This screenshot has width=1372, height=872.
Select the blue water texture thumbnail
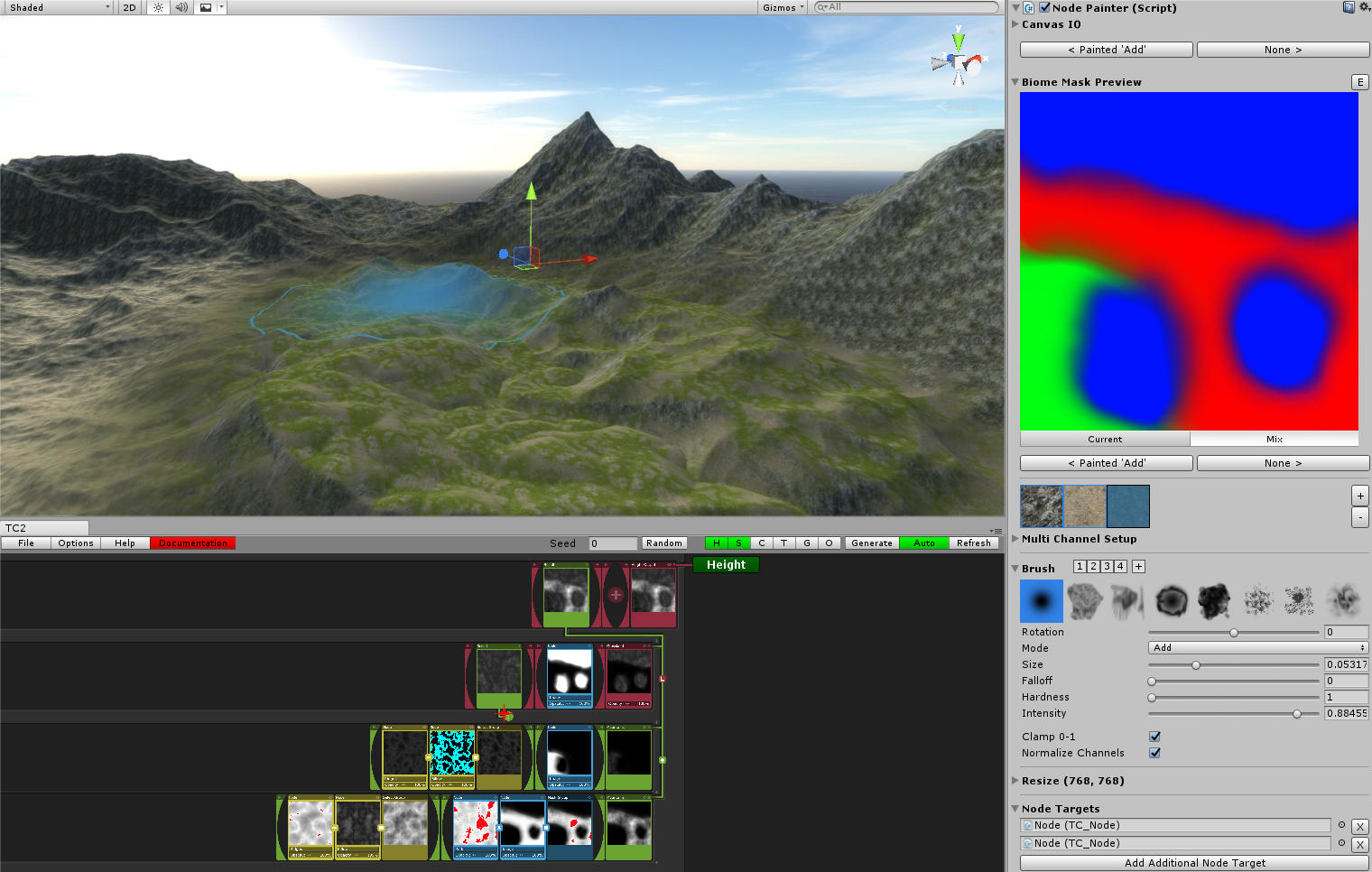click(1127, 506)
